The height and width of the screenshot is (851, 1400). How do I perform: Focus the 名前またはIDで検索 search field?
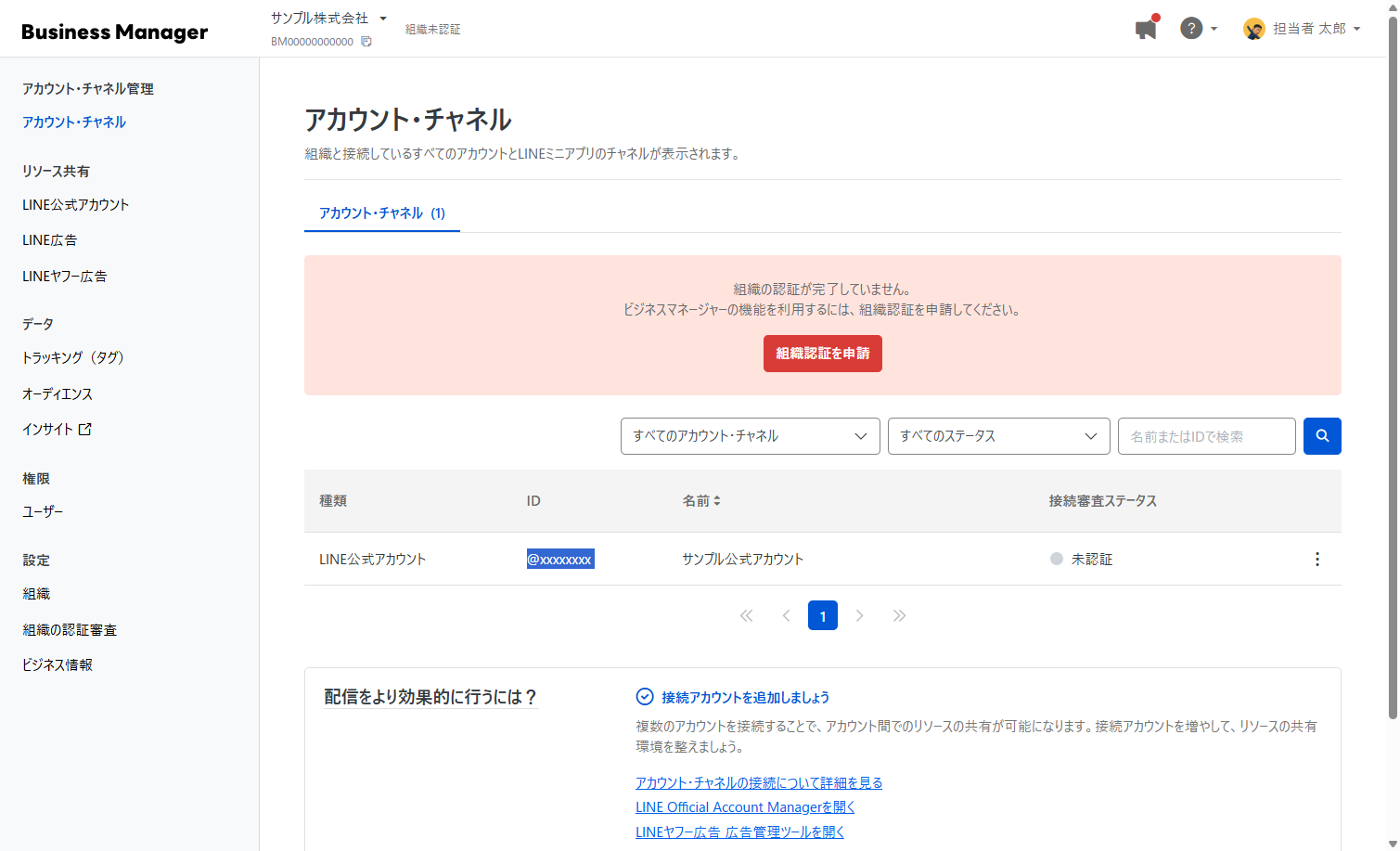pyautogui.click(x=1207, y=436)
